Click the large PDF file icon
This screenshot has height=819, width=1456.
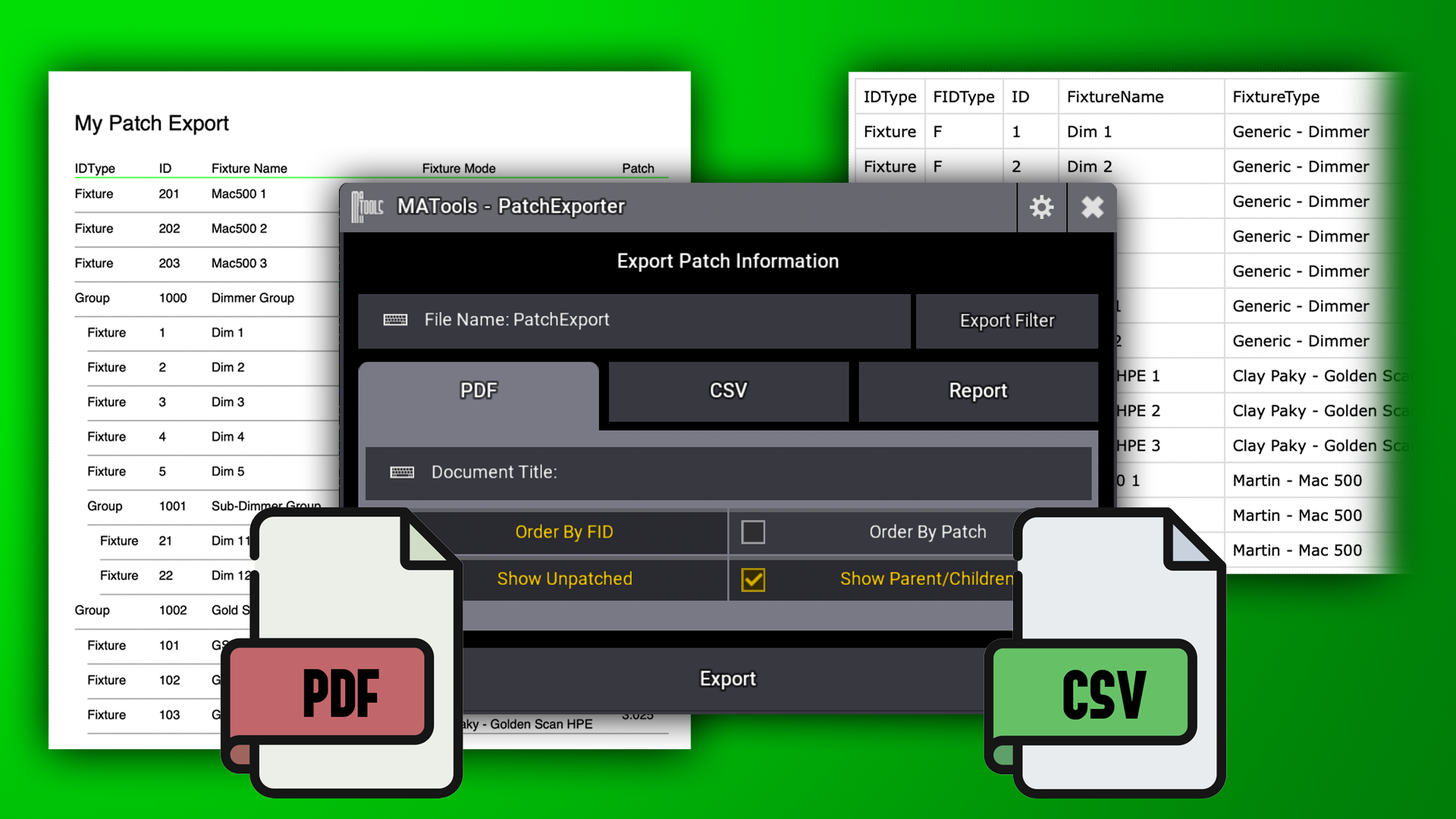[342, 652]
